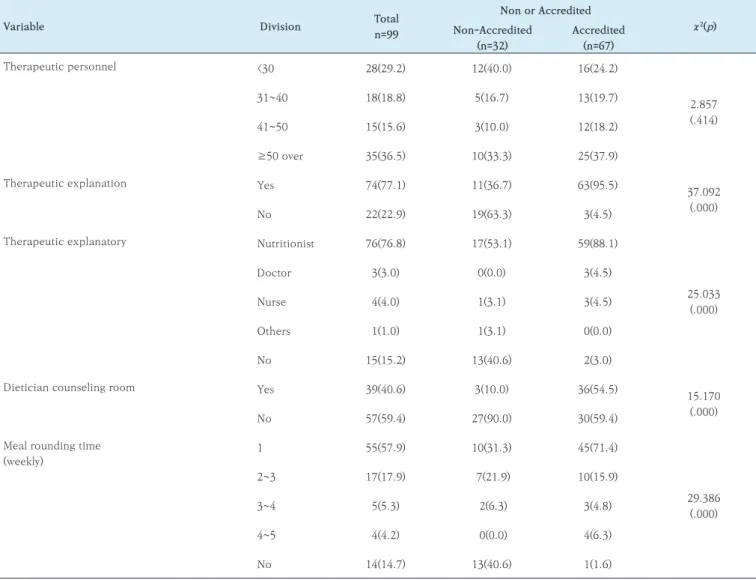
Task: Select the value '30(59.4)'
Action: click(x=598, y=418)
